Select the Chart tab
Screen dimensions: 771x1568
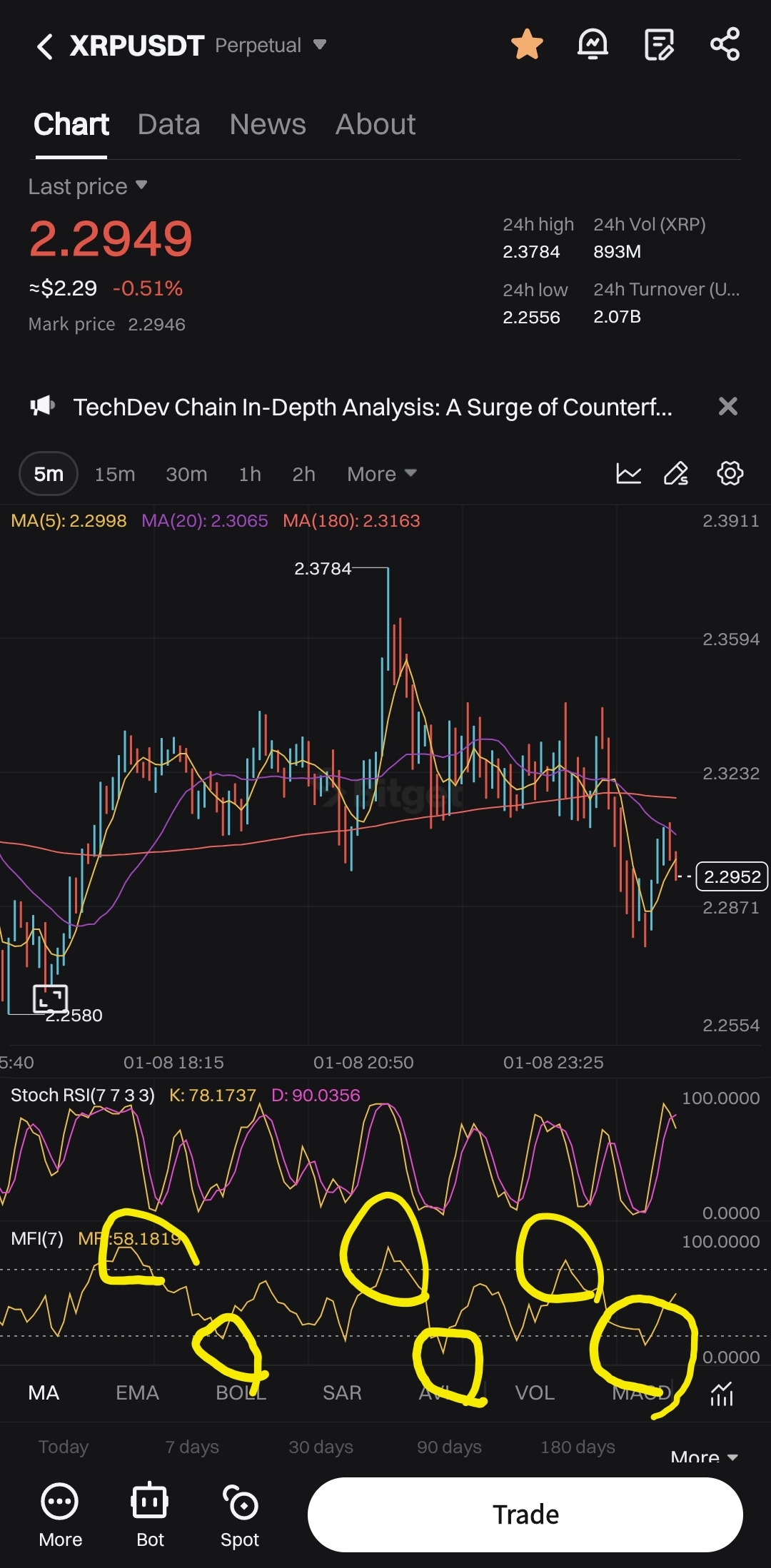point(71,124)
